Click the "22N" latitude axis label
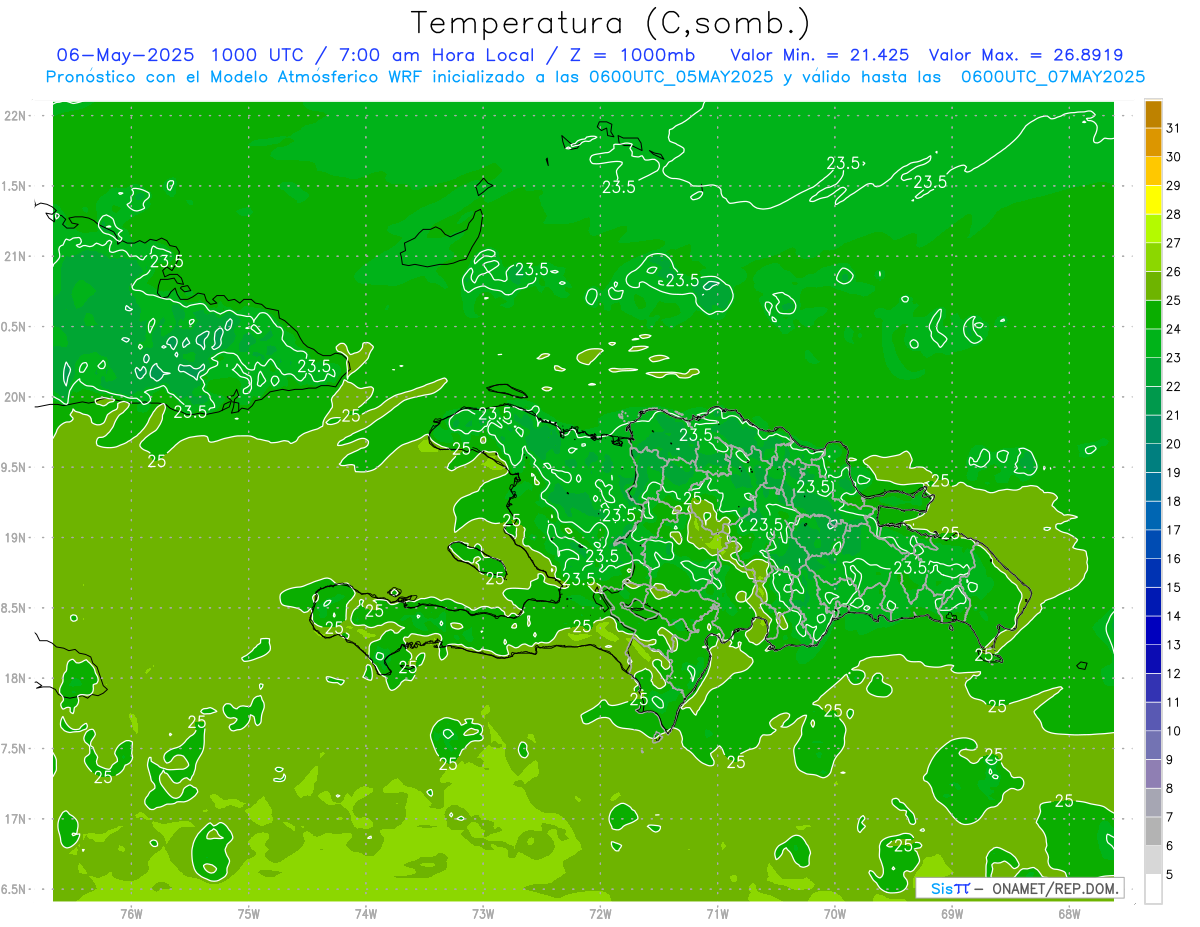Image resolution: width=1200 pixels, height=927 pixels. pyautogui.click(x=16, y=116)
